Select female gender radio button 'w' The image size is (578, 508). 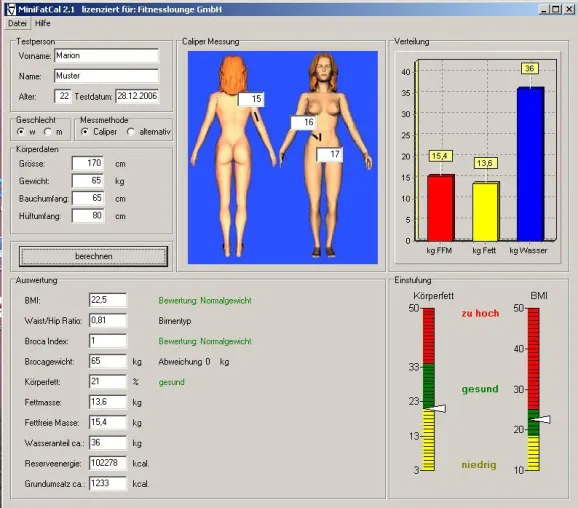coord(21,132)
